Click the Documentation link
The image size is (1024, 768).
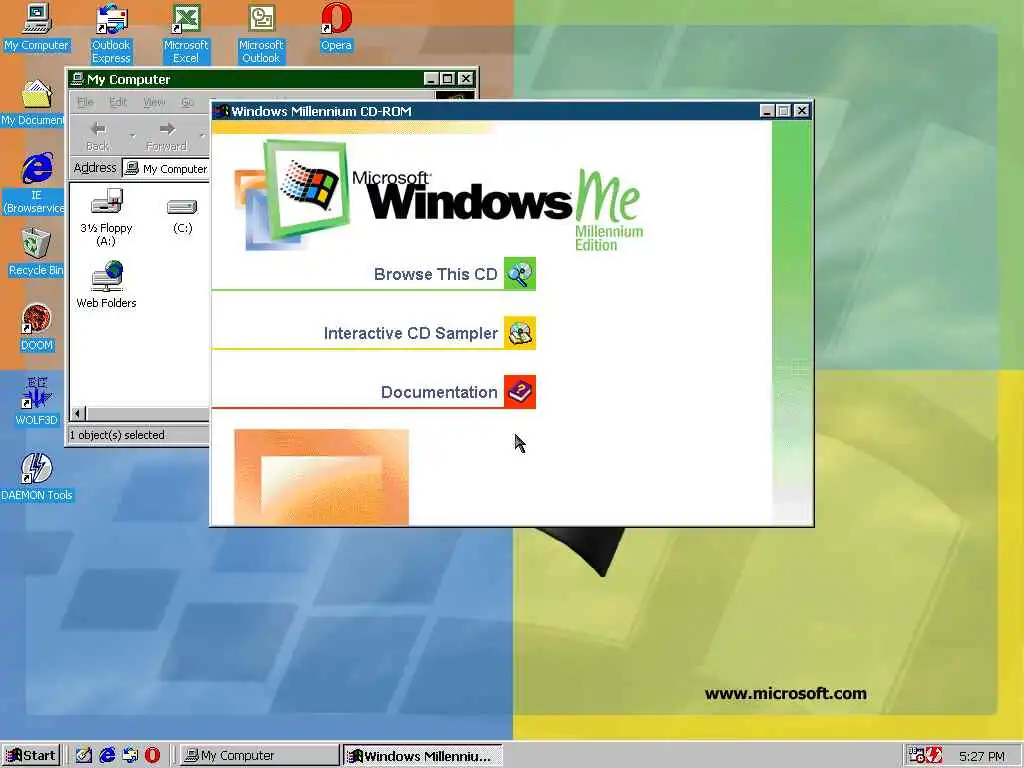[439, 392]
